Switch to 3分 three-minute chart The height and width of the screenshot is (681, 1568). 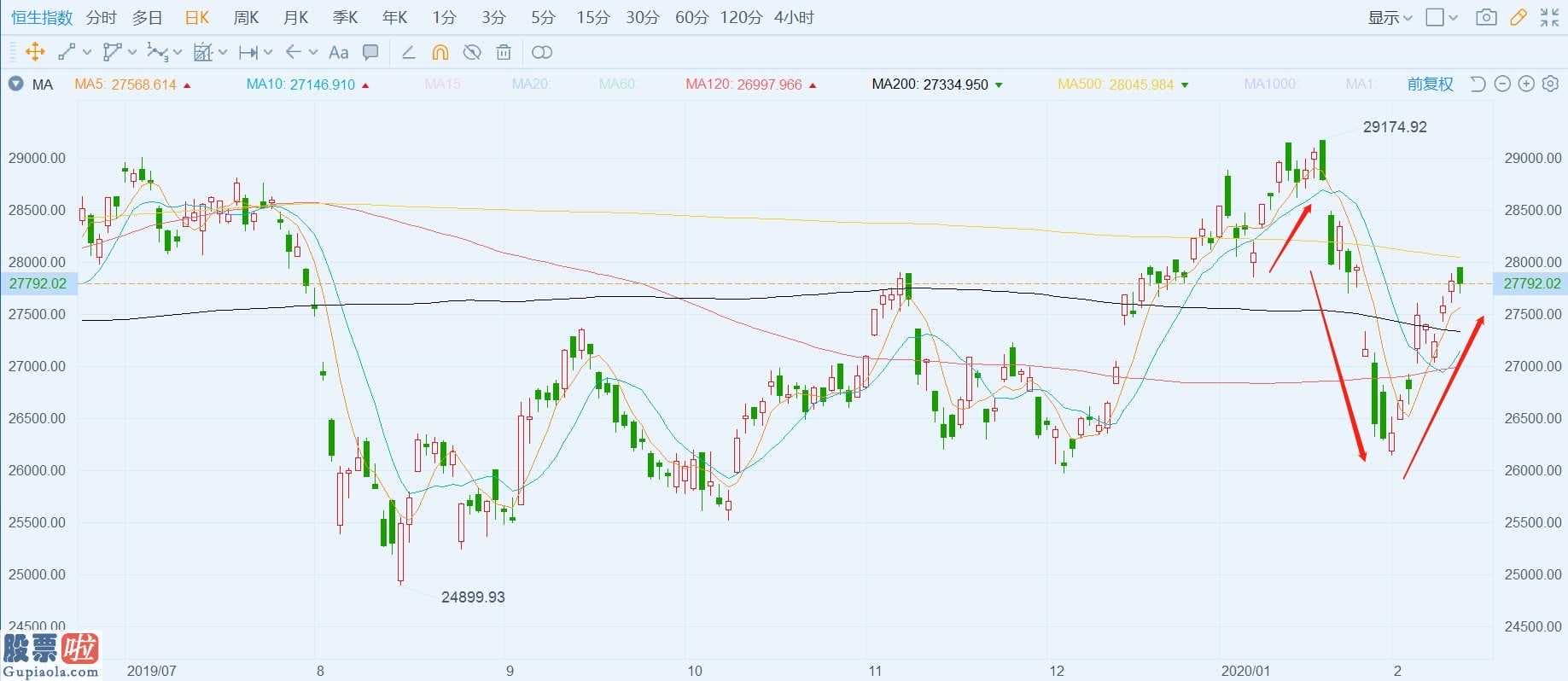click(x=493, y=17)
